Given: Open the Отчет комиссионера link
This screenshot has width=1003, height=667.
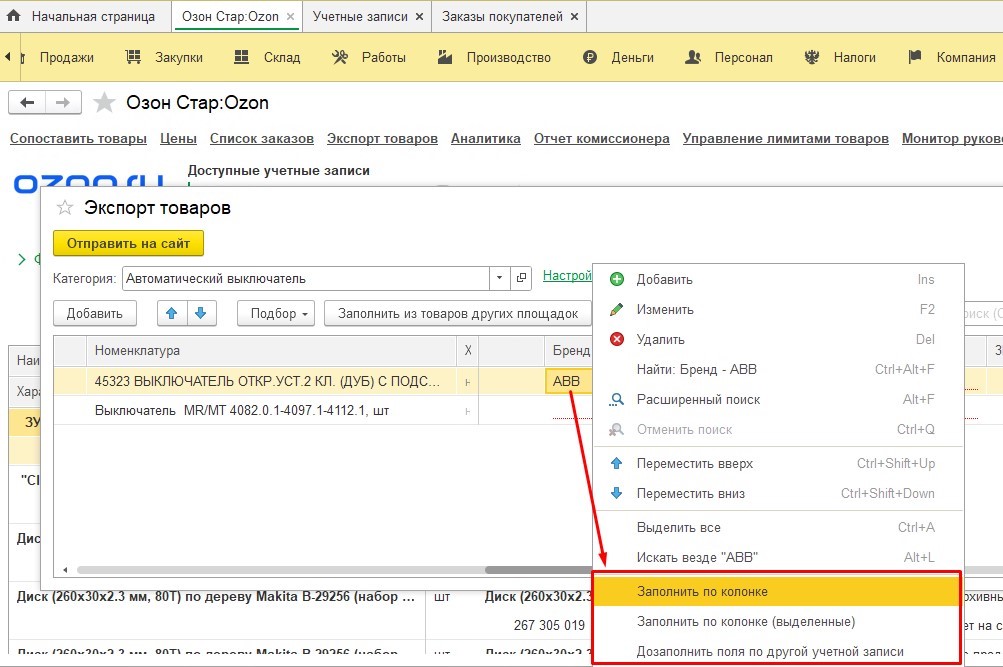Looking at the screenshot, I should coord(601,138).
